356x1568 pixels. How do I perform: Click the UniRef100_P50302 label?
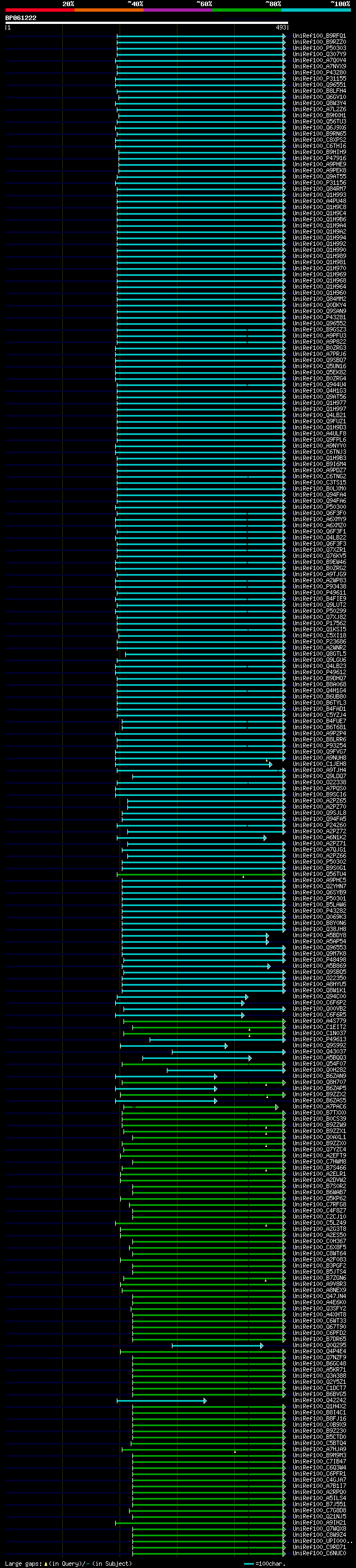pyautogui.click(x=319, y=862)
